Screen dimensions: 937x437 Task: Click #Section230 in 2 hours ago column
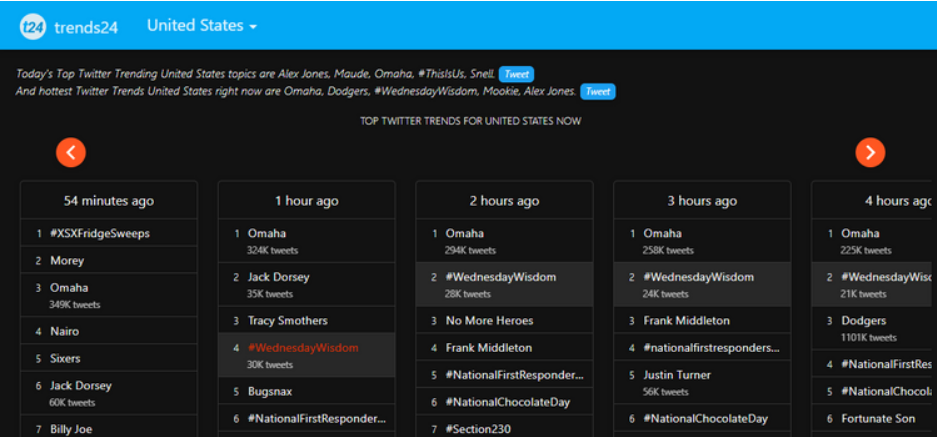[x=479, y=429]
